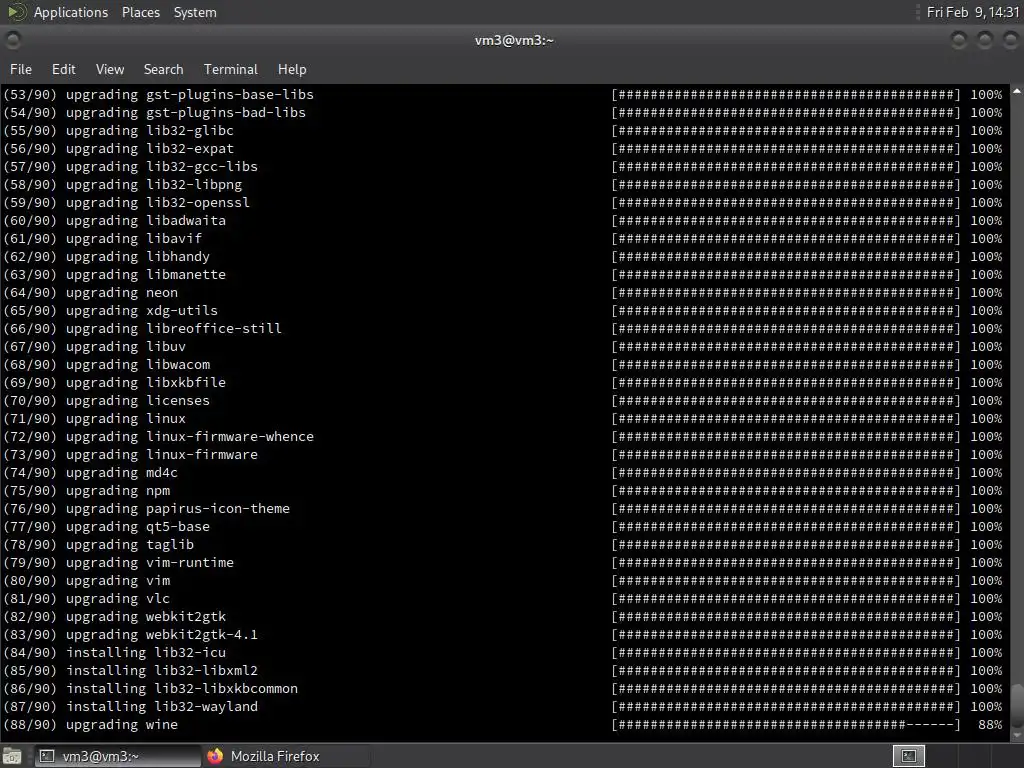The image size is (1024, 768).
Task: Click the scrollbar down arrow in terminal
Action: coord(1017,735)
